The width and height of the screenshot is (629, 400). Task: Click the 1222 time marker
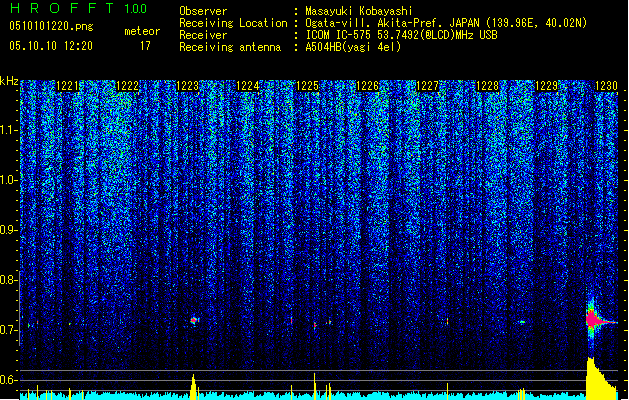pos(127,86)
